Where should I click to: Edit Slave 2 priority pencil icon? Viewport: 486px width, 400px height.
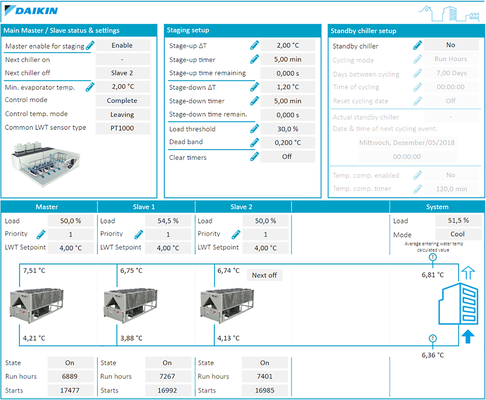click(236, 234)
